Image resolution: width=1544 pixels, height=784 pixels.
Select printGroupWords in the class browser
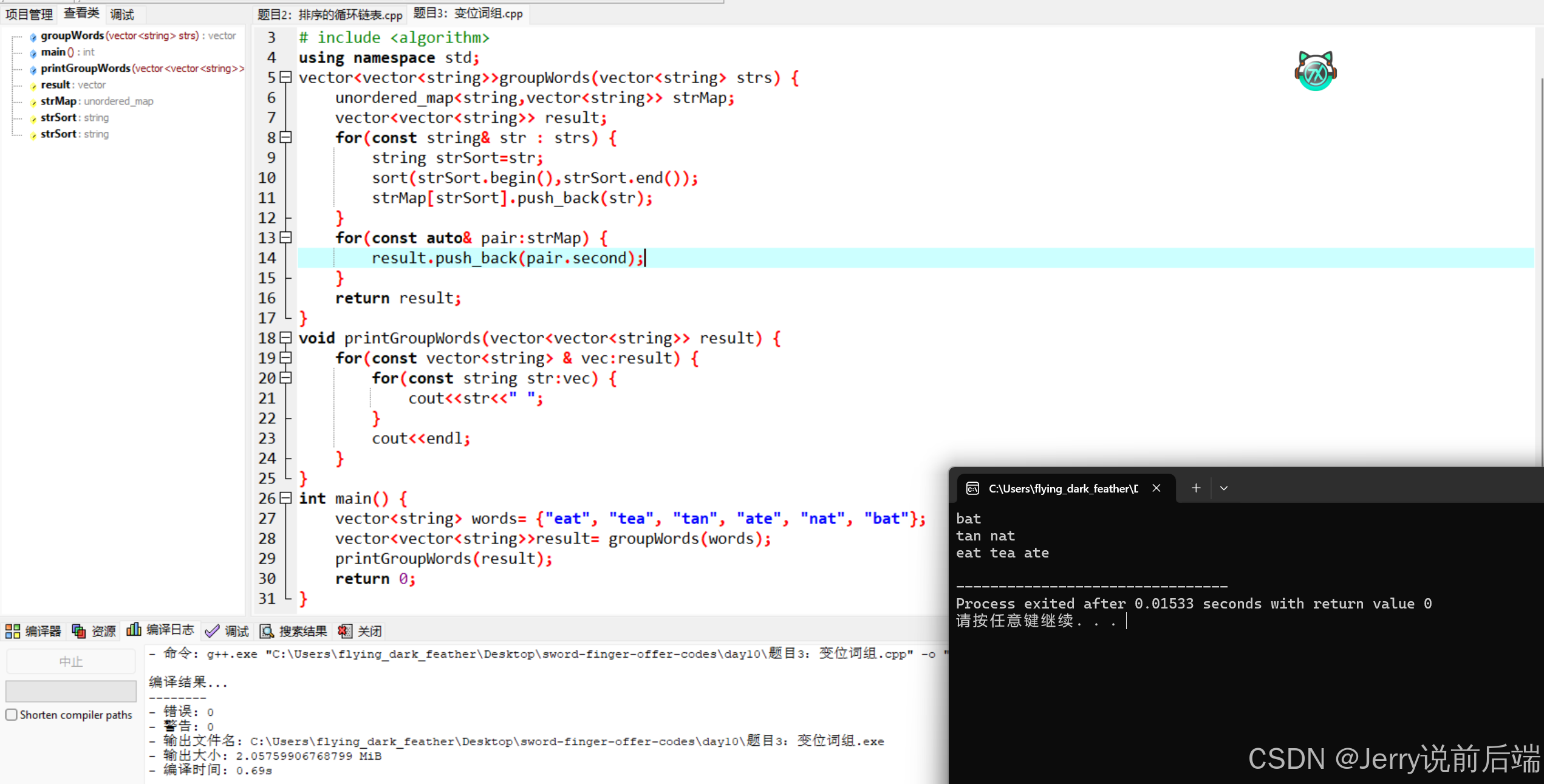point(86,68)
